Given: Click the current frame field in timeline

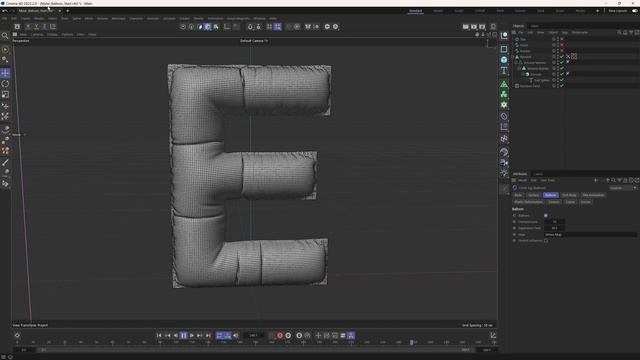Looking at the screenshot, I should click(253, 336).
